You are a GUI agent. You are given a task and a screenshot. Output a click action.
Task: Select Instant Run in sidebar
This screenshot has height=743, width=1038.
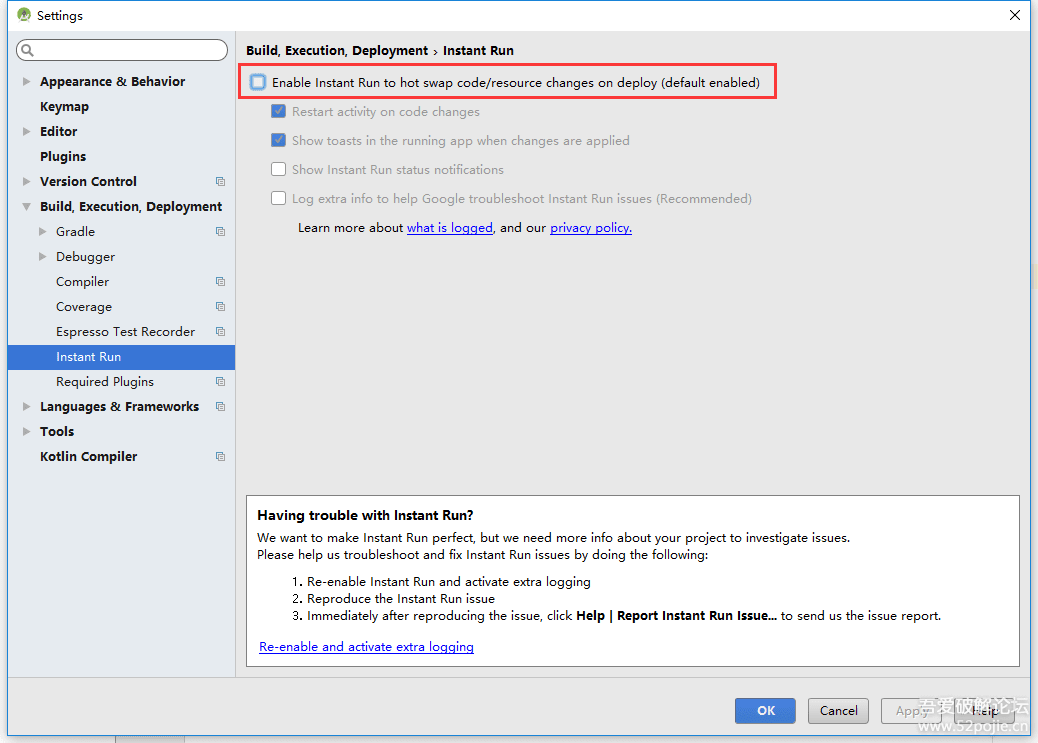121,357
